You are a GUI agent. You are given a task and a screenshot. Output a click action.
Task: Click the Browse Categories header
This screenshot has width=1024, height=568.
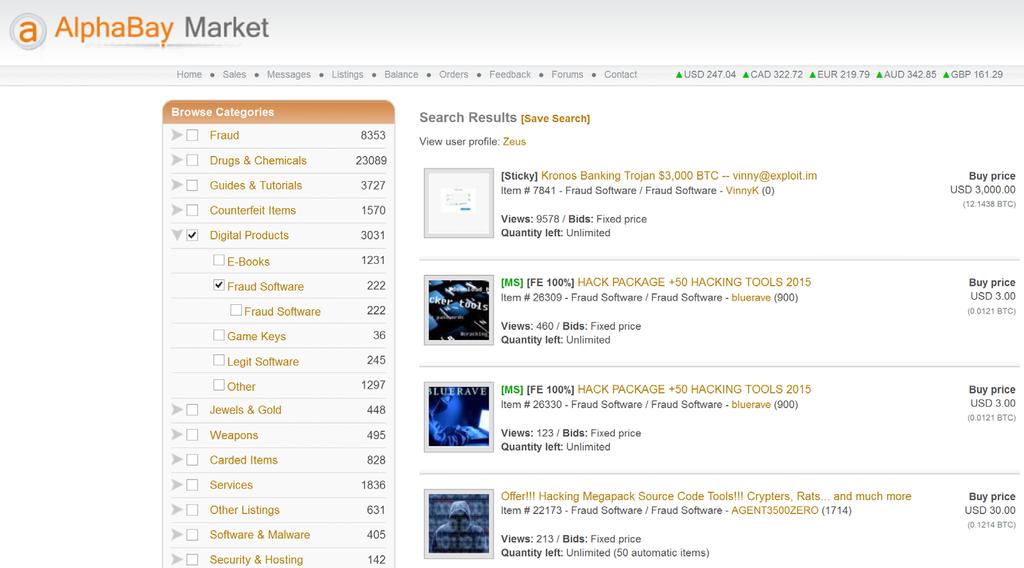279,112
